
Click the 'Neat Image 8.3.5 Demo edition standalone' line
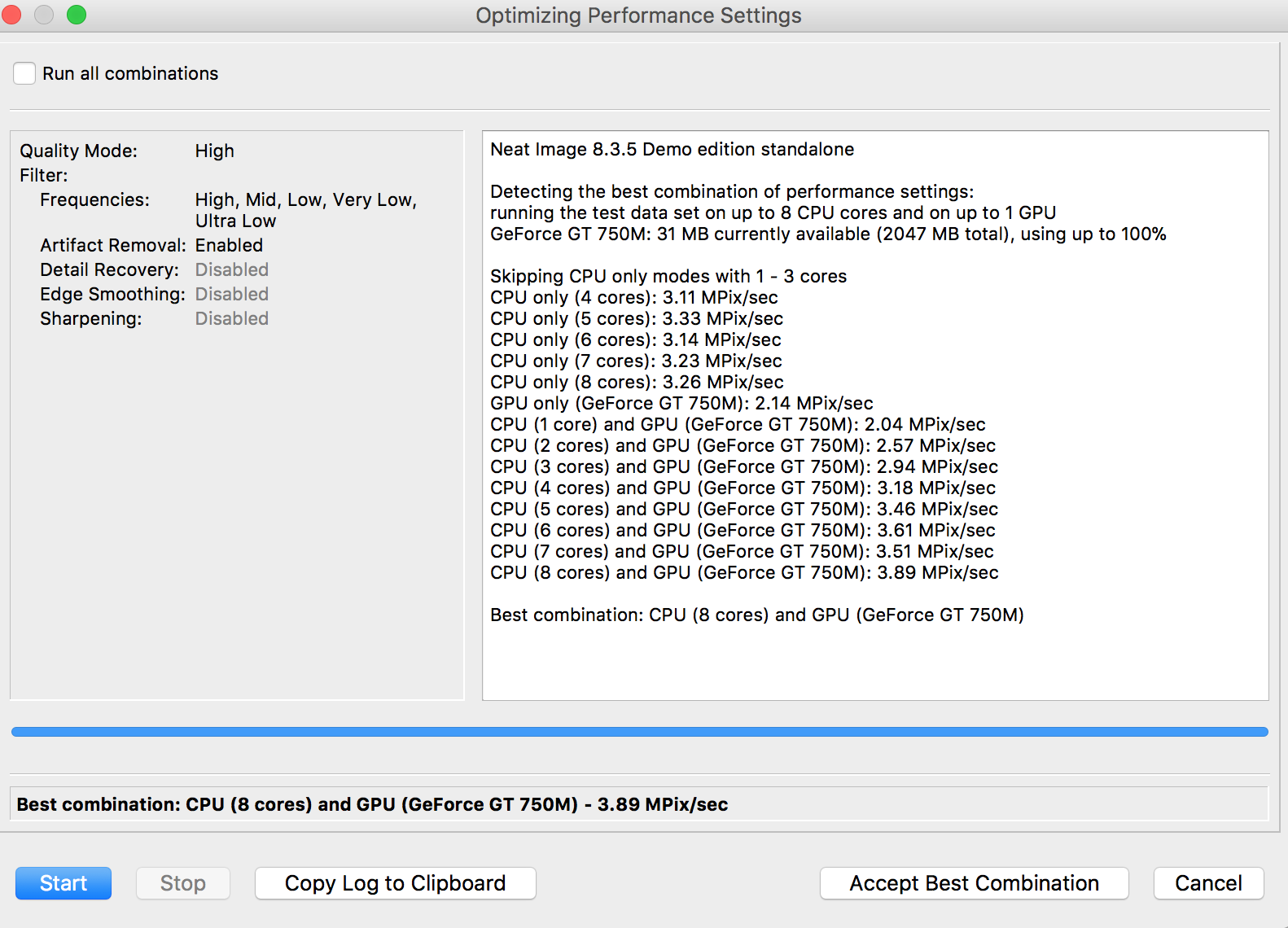click(672, 149)
